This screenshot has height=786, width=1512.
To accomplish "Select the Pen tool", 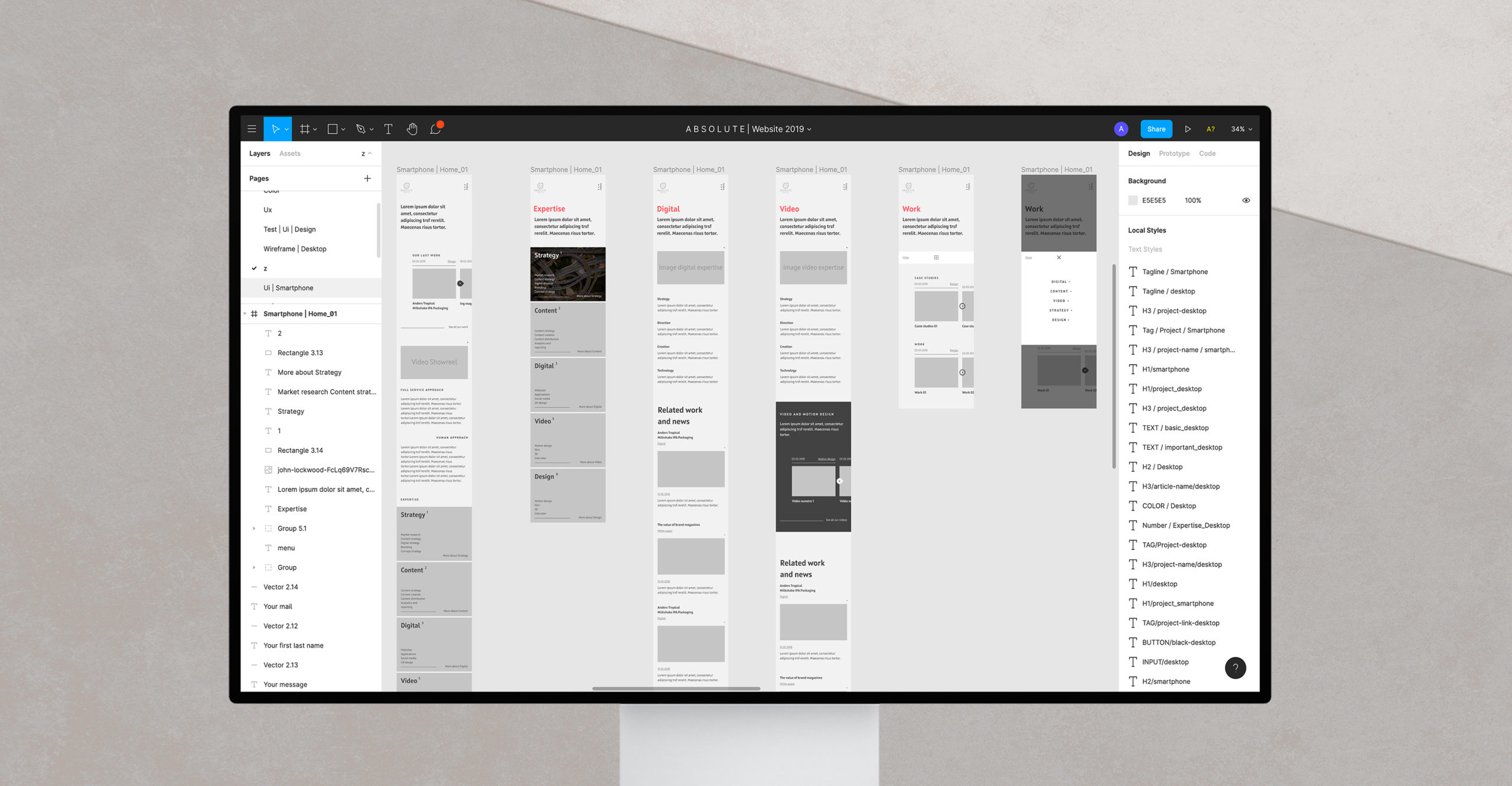I will click(x=360, y=129).
